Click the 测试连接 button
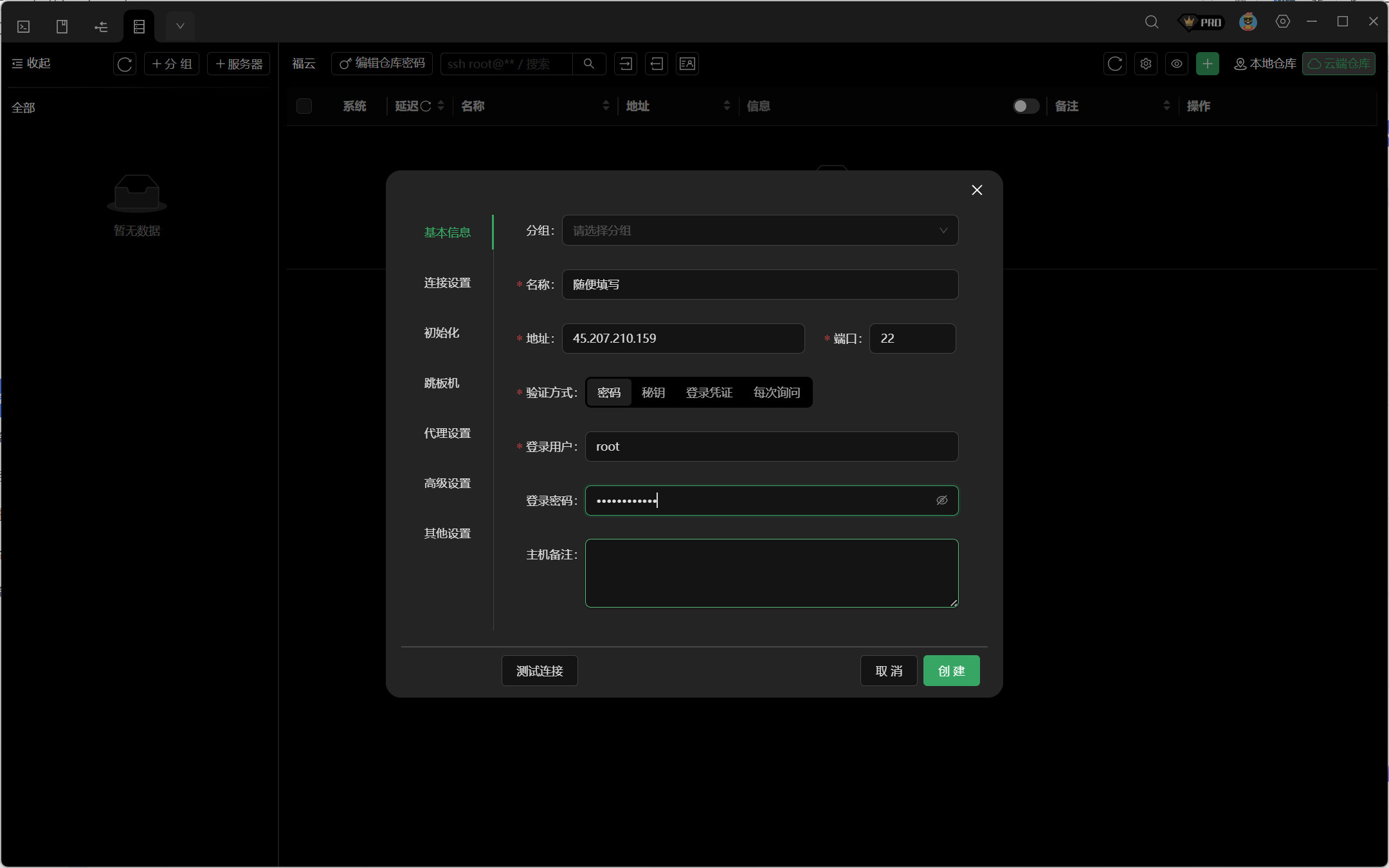This screenshot has width=1389, height=868. coord(539,671)
